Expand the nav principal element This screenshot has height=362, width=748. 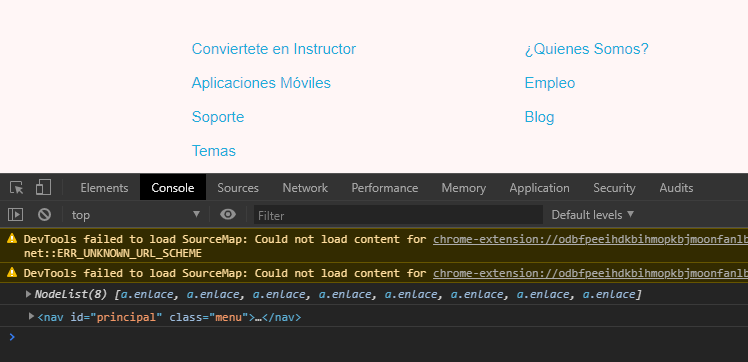tap(31, 316)
